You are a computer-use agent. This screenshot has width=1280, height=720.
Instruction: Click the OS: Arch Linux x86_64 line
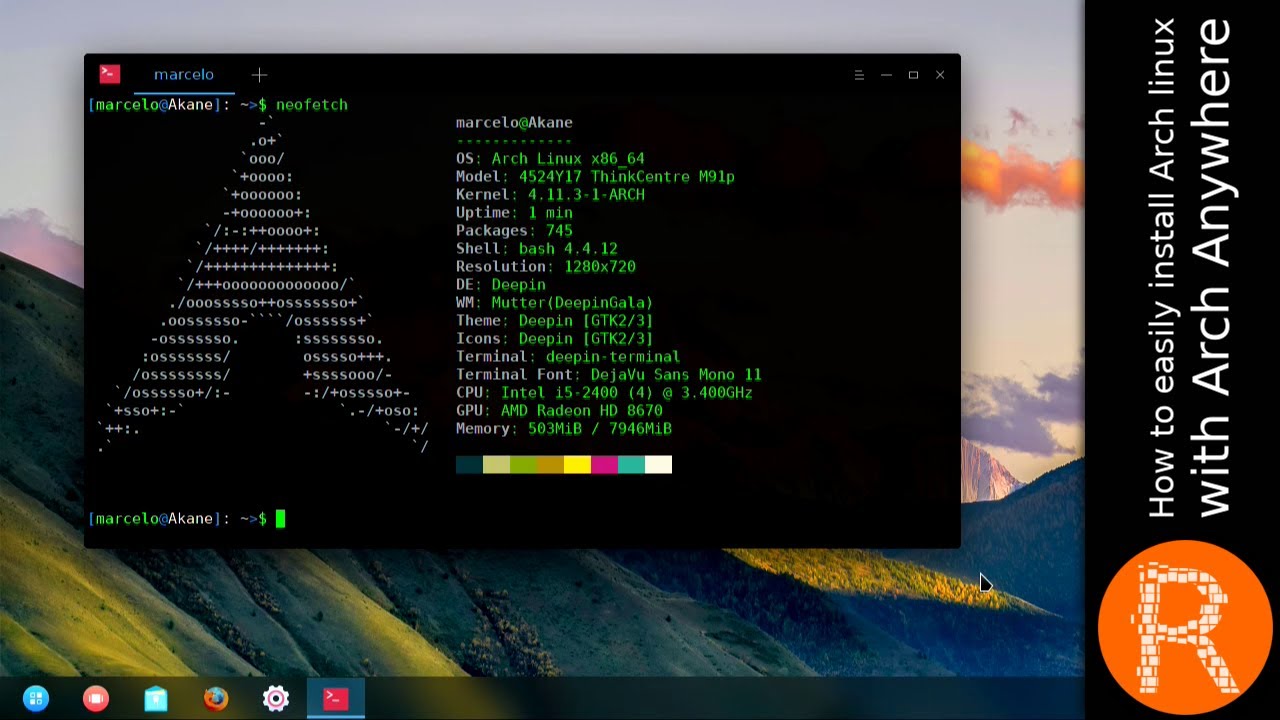[x=550, y=158]
